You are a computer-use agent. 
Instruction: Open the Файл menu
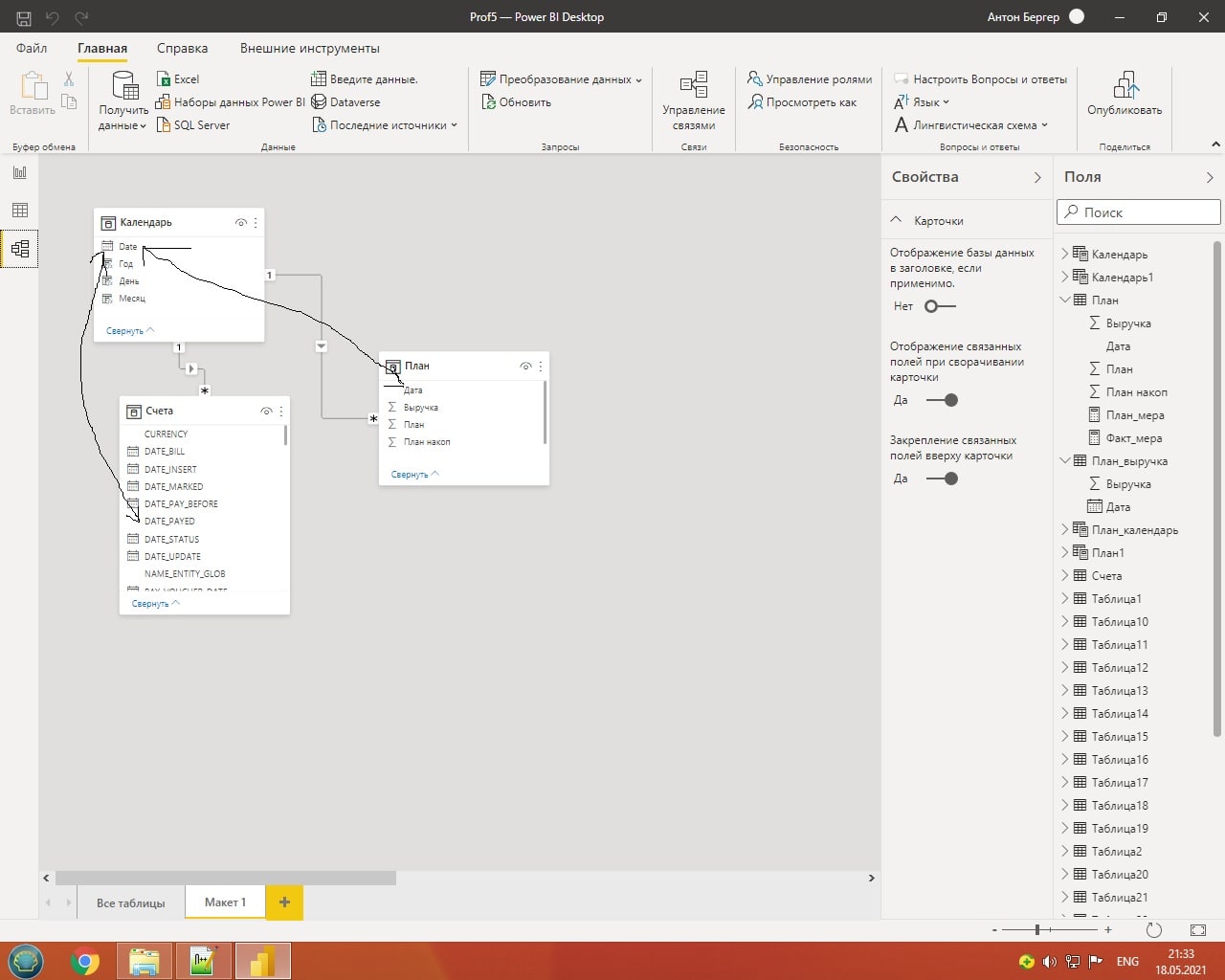32,48
